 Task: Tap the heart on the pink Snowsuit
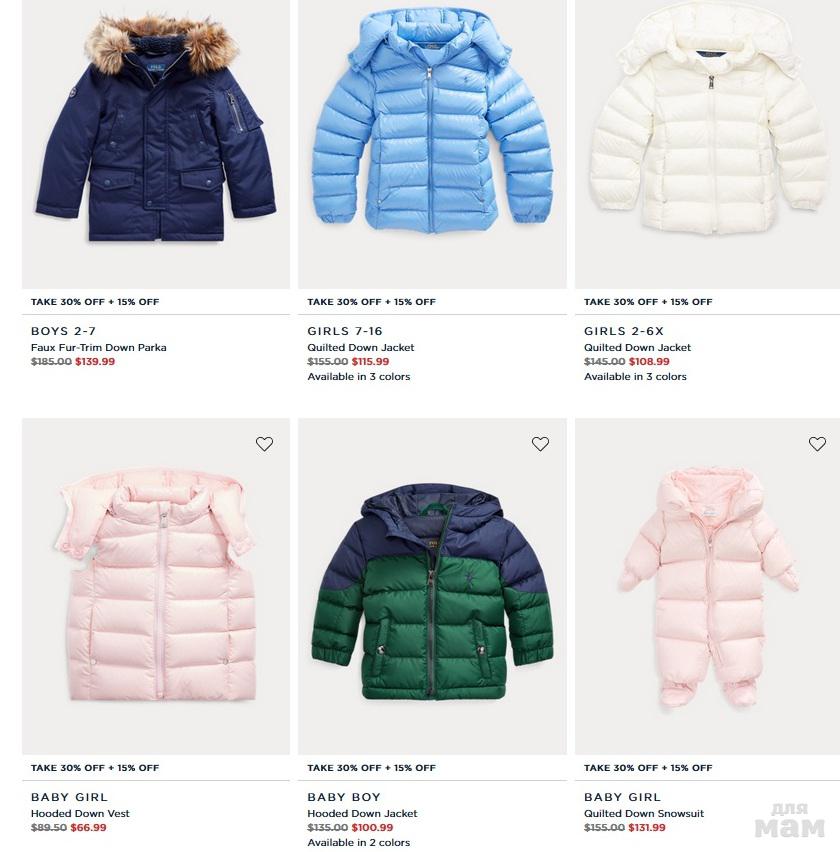point(817,444)
